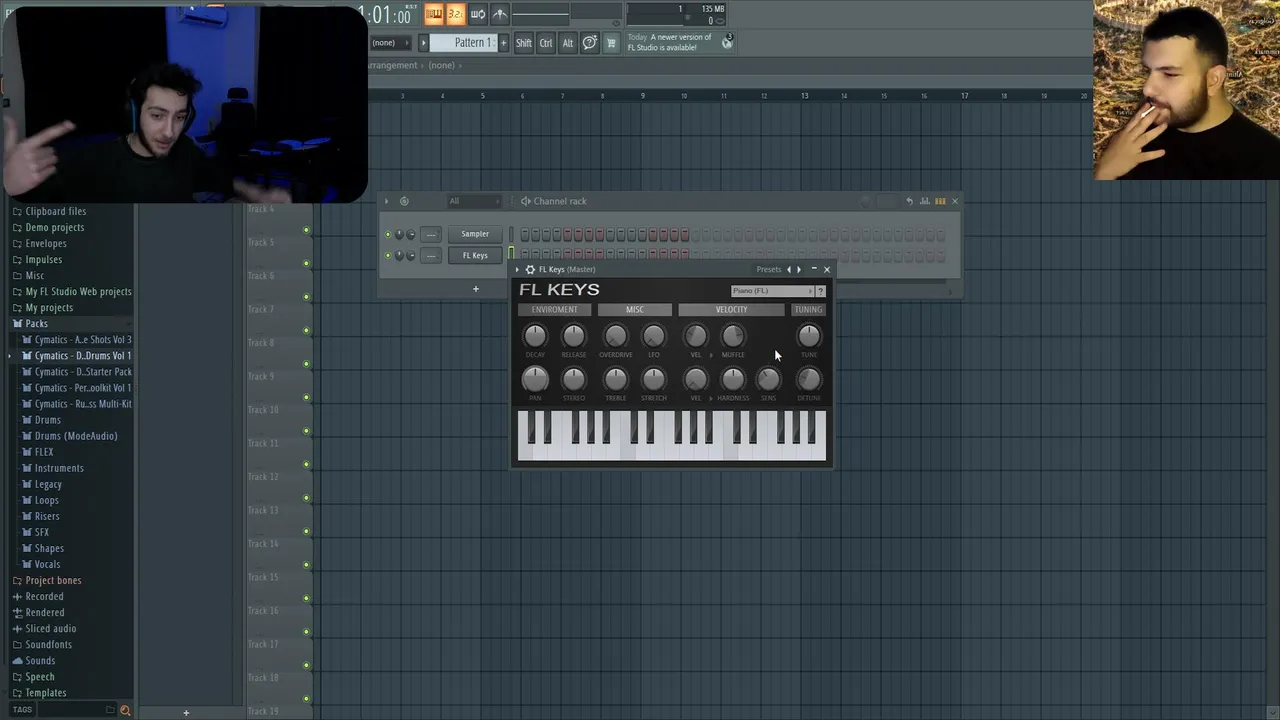The height and width of the screenshot is (720, 1280).
Task: Select next FL Keys preset arrow
Action: [799, 270]
